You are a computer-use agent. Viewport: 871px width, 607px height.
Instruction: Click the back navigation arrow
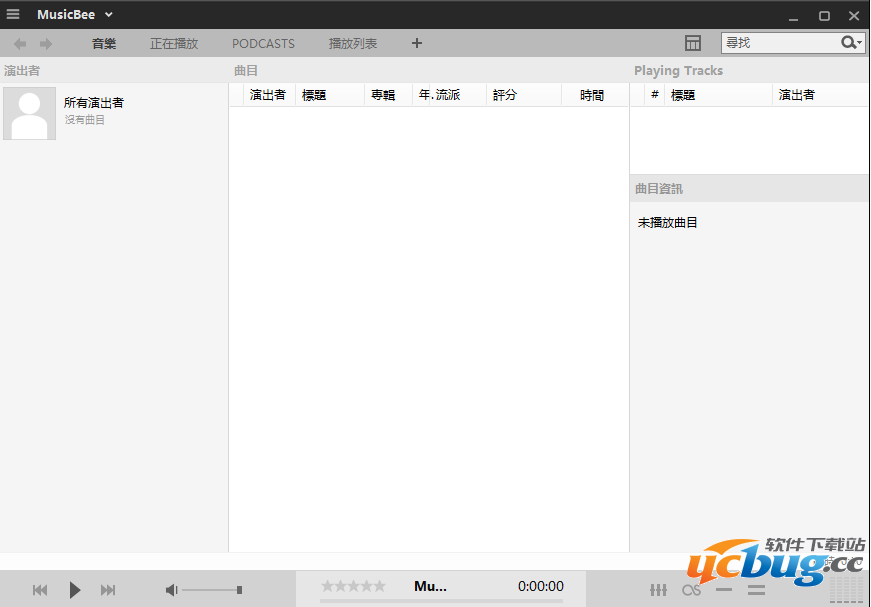click(x=20, y=44)
